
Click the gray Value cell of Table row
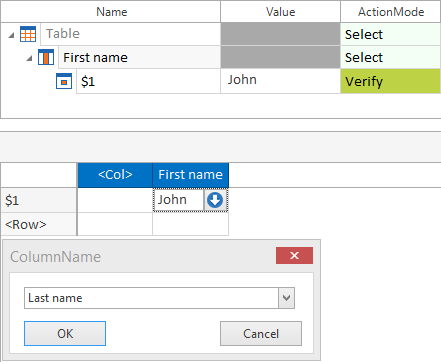pyautogui.click(x=280, y=34)
